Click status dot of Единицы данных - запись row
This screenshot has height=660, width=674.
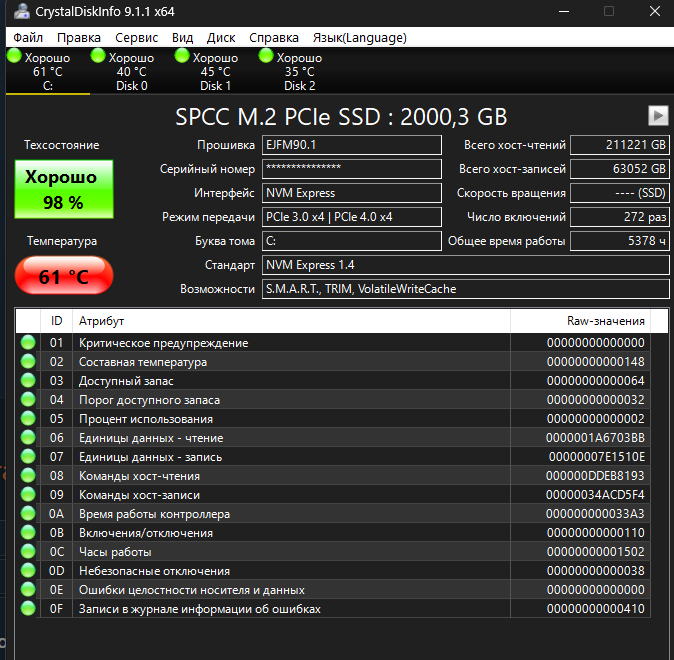28,457
